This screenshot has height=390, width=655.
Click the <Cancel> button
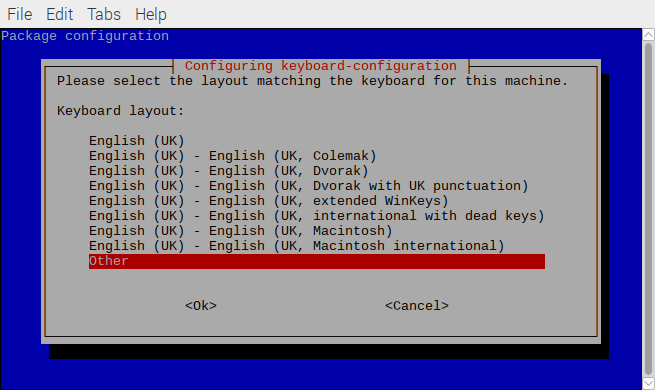(417, 306)
